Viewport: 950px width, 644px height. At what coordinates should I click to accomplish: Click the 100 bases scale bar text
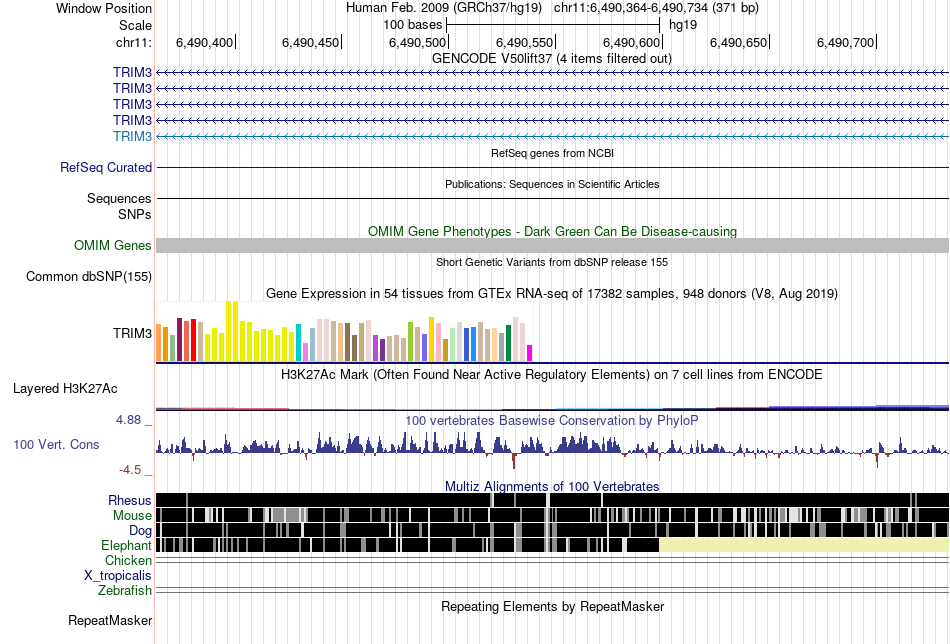tap(412, 25)
